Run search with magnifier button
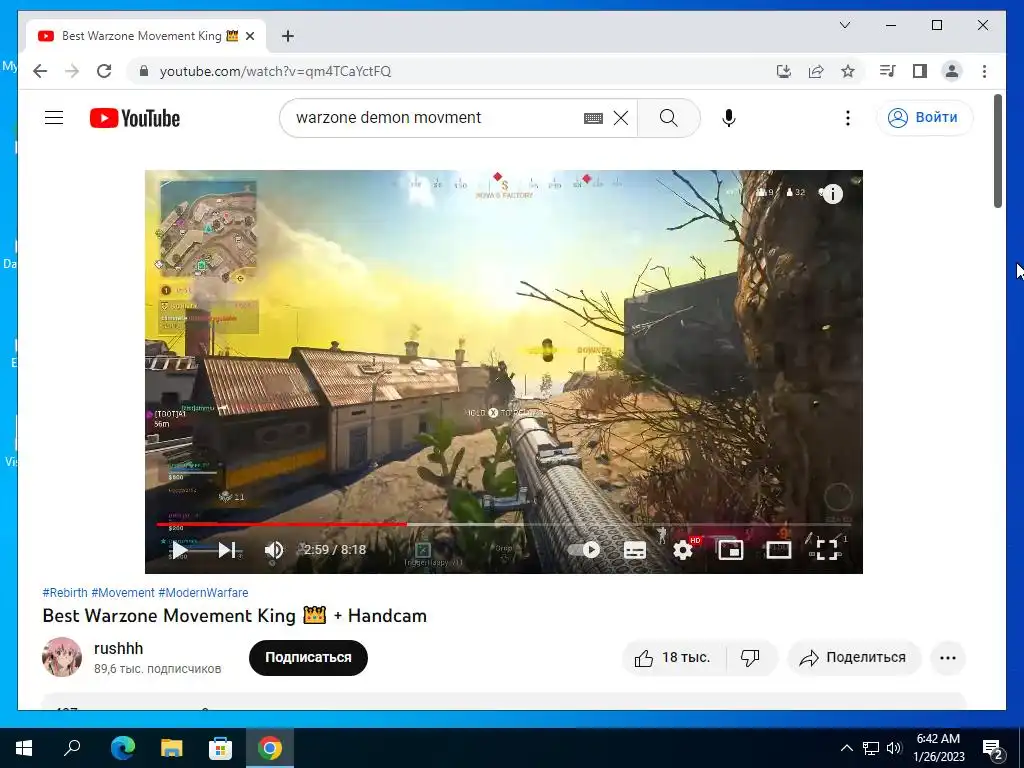The image size is (1024, 768). (669, 118)
